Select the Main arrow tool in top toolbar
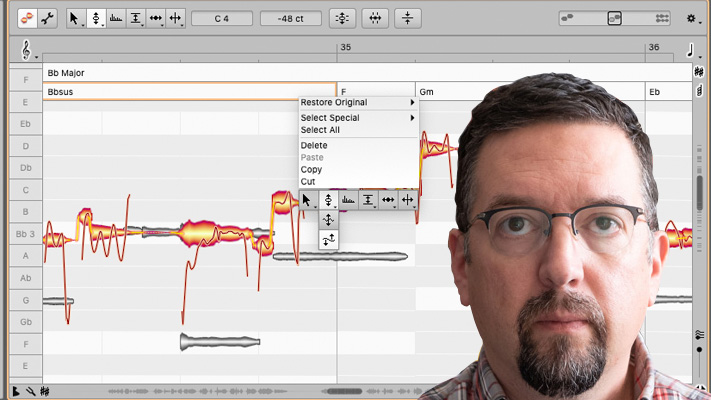711x400 pixels. point(75,18)
